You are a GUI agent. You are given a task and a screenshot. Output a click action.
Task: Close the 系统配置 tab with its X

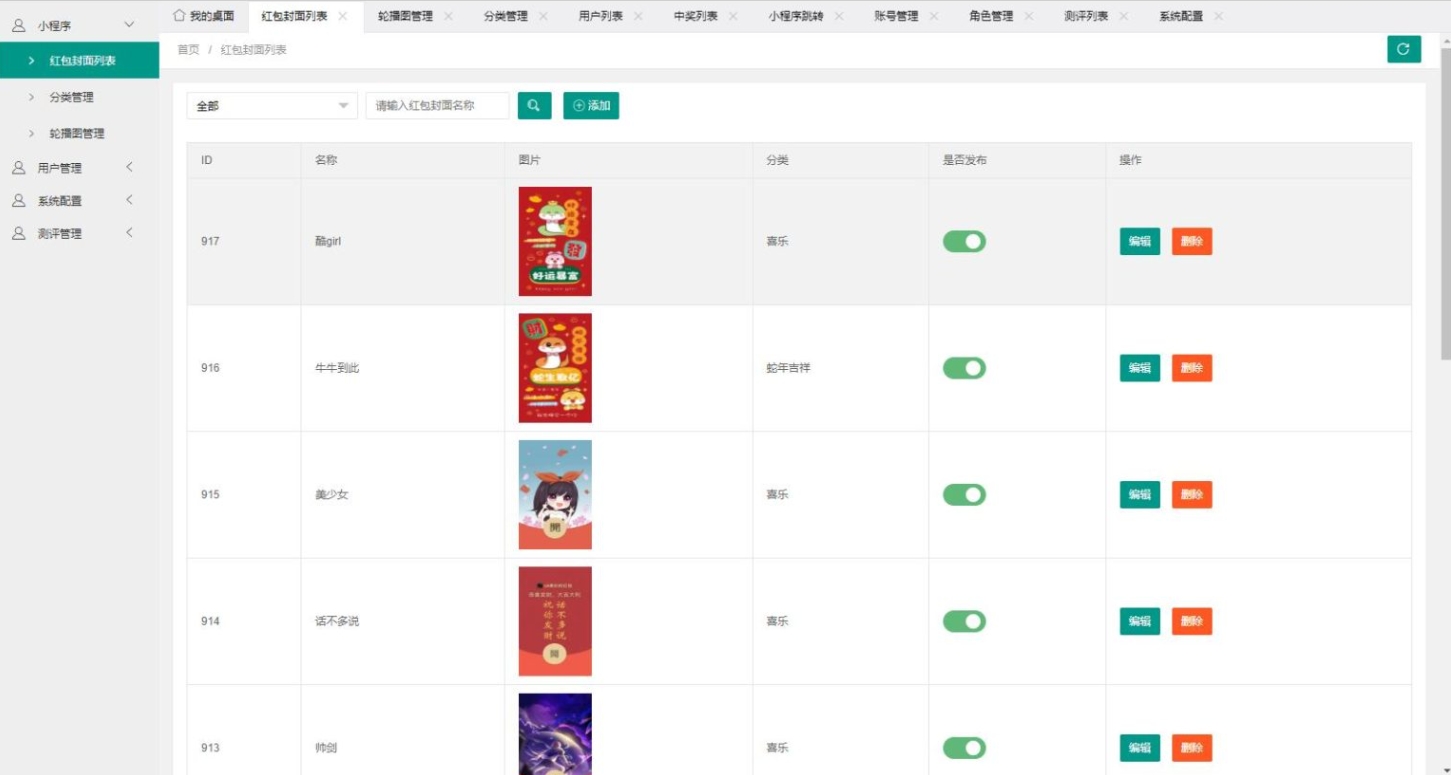click(x=1218, y=16)
